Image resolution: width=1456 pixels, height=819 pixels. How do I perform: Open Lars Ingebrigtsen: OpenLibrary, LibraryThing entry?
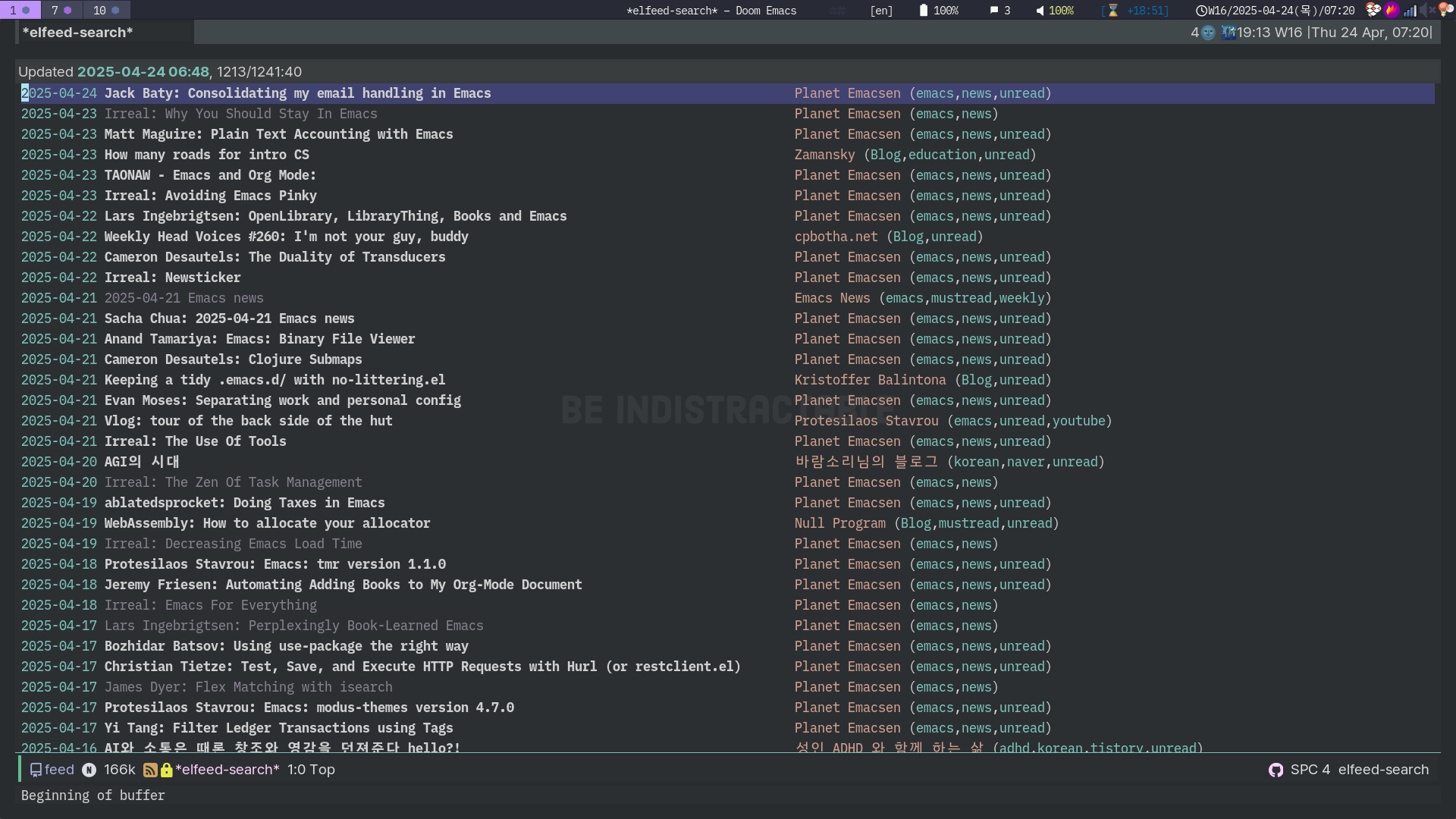pyautogui.click(x=335, y=216)
